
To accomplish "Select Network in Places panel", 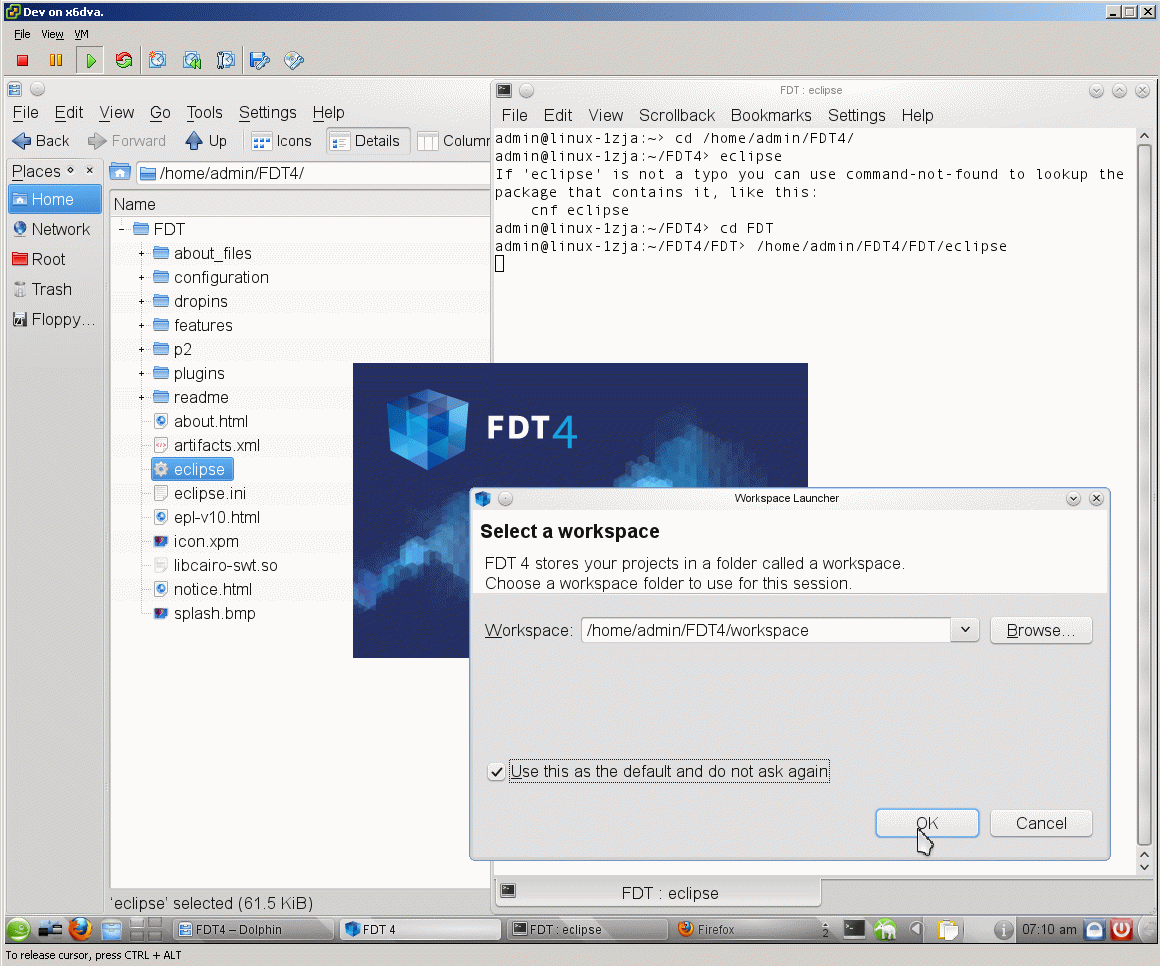I will click(x=55, y=229).
